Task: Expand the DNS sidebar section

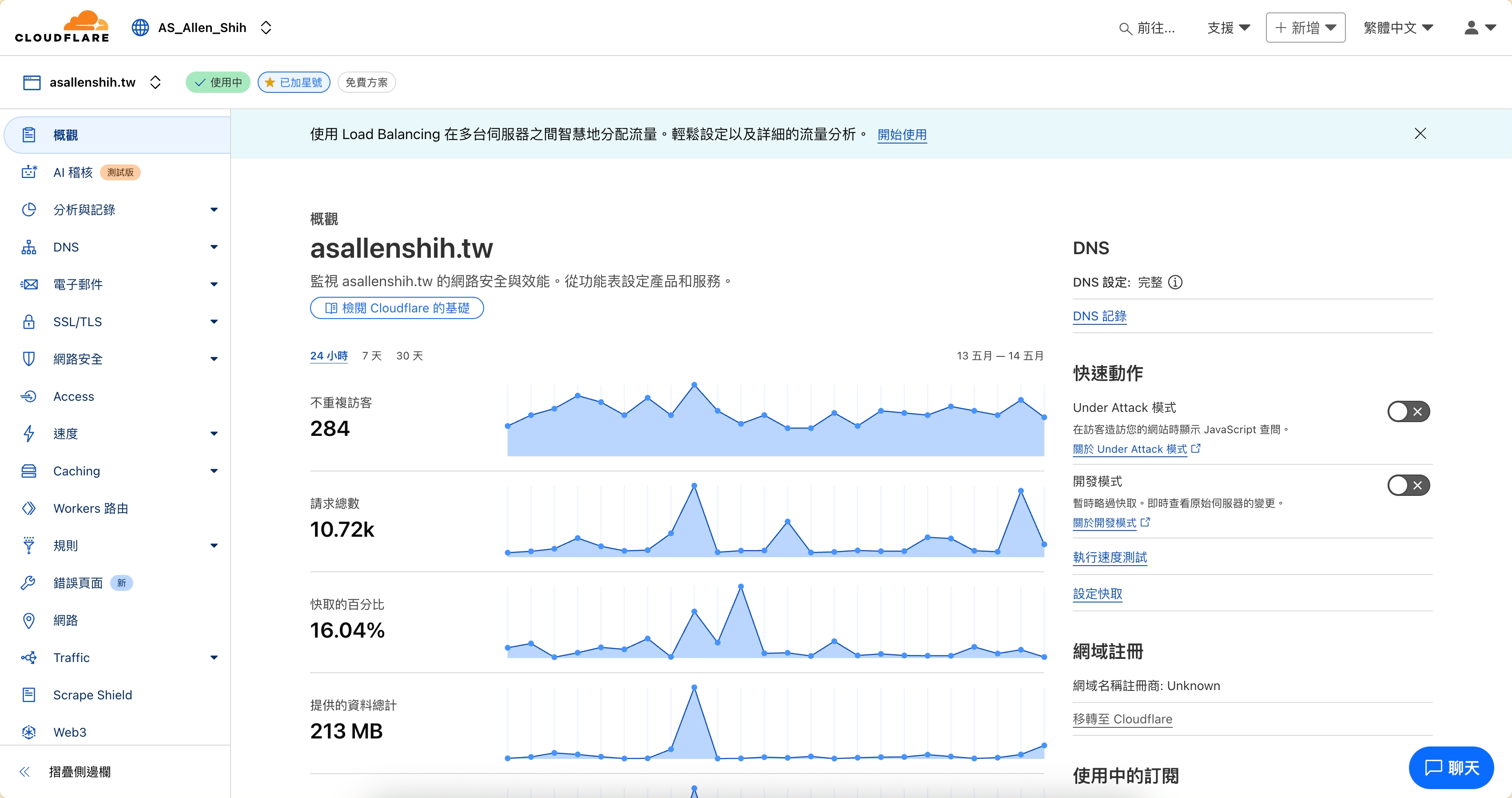Action: (x=214, y=247)
